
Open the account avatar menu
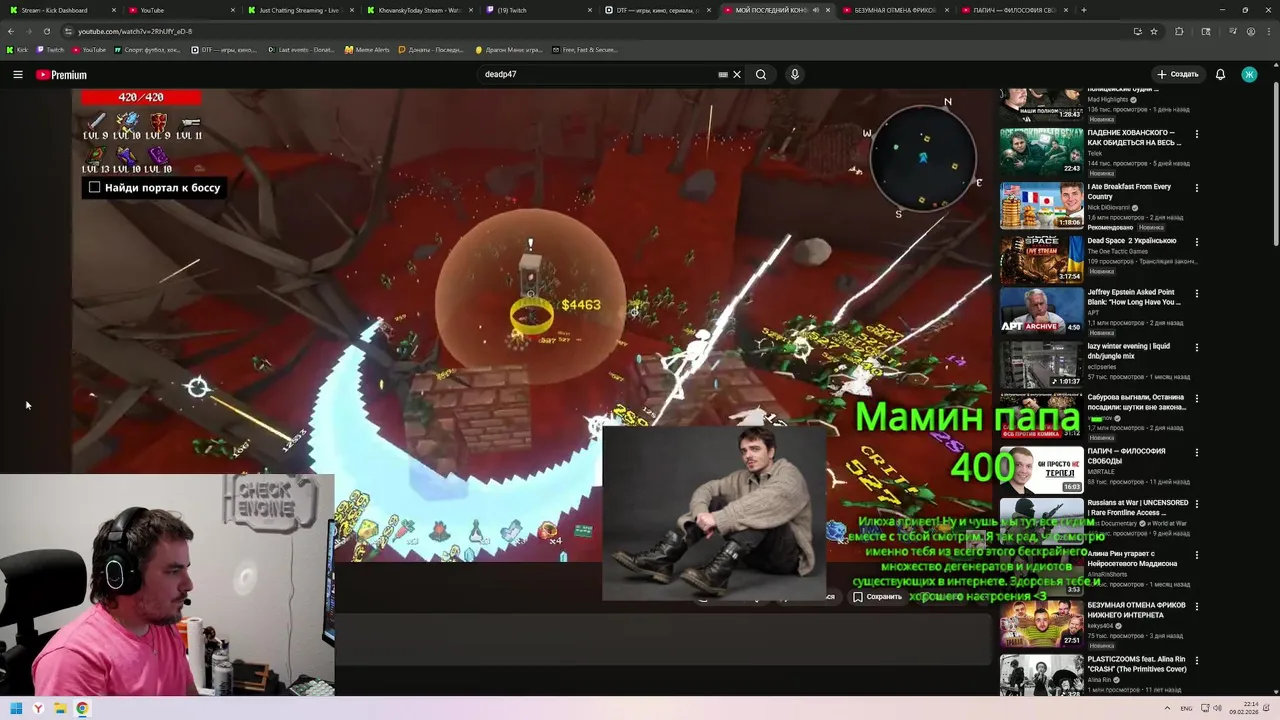[1249, 74]
